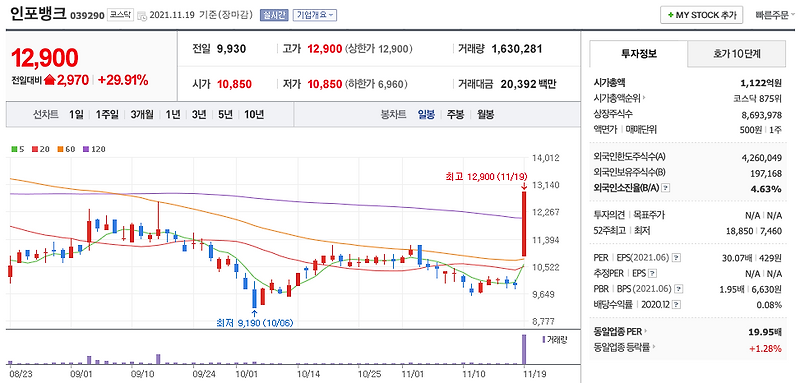The width and height of the screenshot is (800, 383).
Task: Click the 최저 9,190 (10/06) chart marker
Action: tap(255, 323)
